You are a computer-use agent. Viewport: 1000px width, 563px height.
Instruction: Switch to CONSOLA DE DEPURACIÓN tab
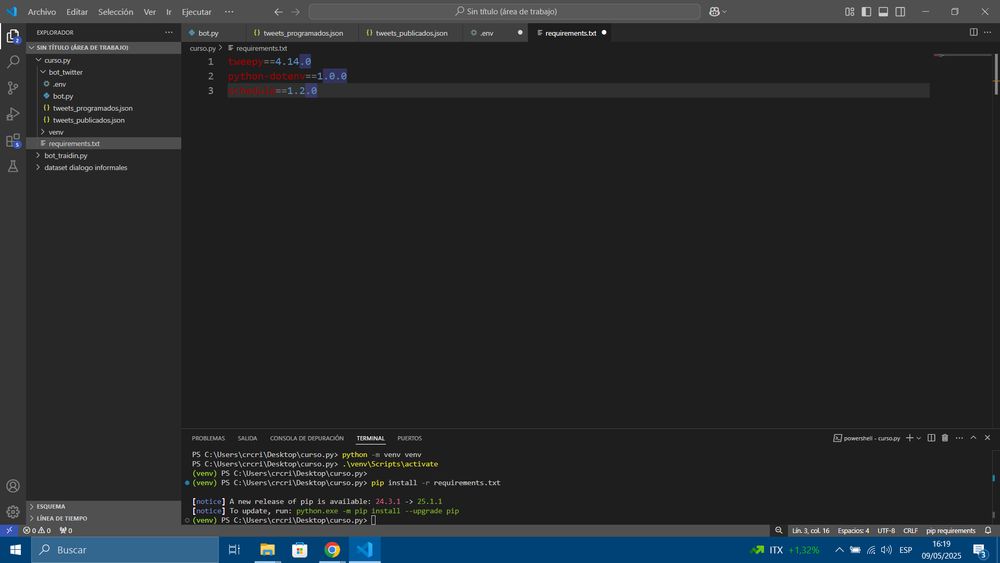(307, 439)
